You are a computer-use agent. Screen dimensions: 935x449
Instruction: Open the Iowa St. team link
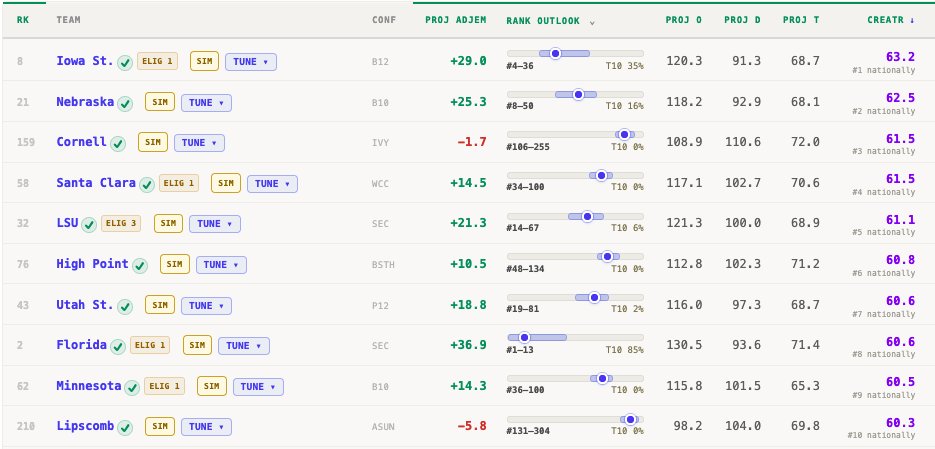pyautogui.click(x=85, y=61)
